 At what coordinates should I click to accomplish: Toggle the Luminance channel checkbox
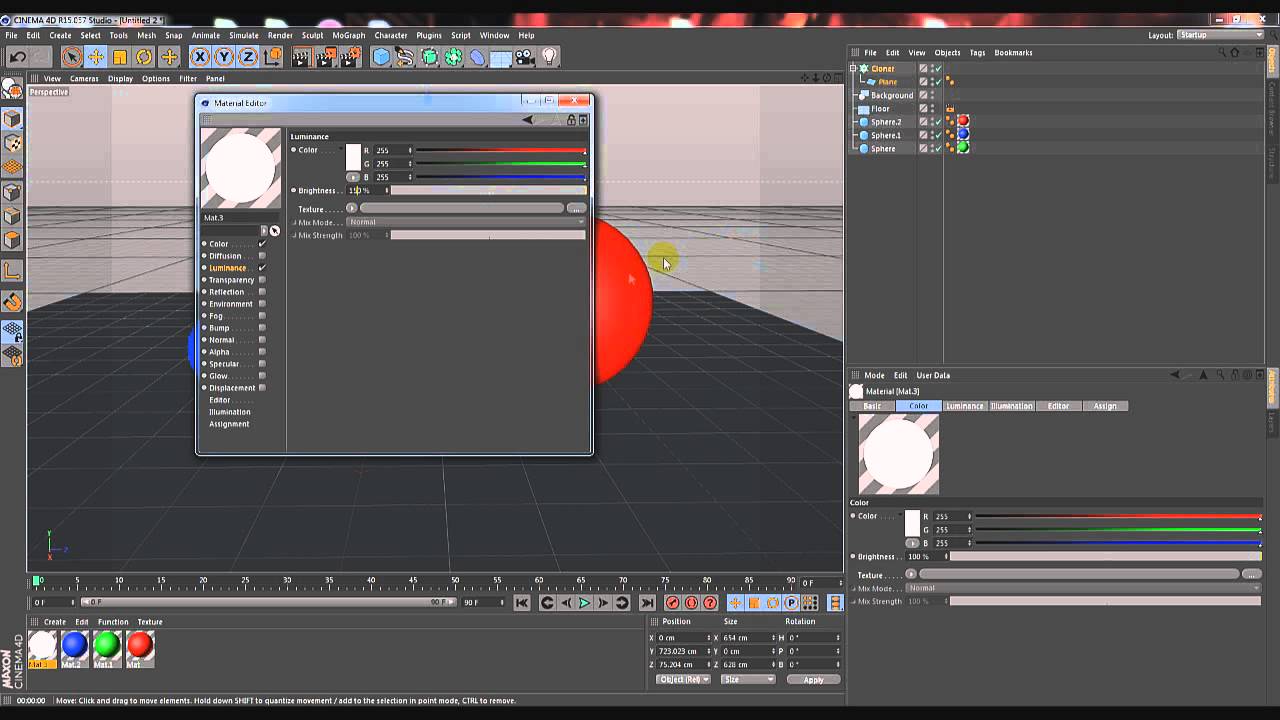[x=262, y=268]
